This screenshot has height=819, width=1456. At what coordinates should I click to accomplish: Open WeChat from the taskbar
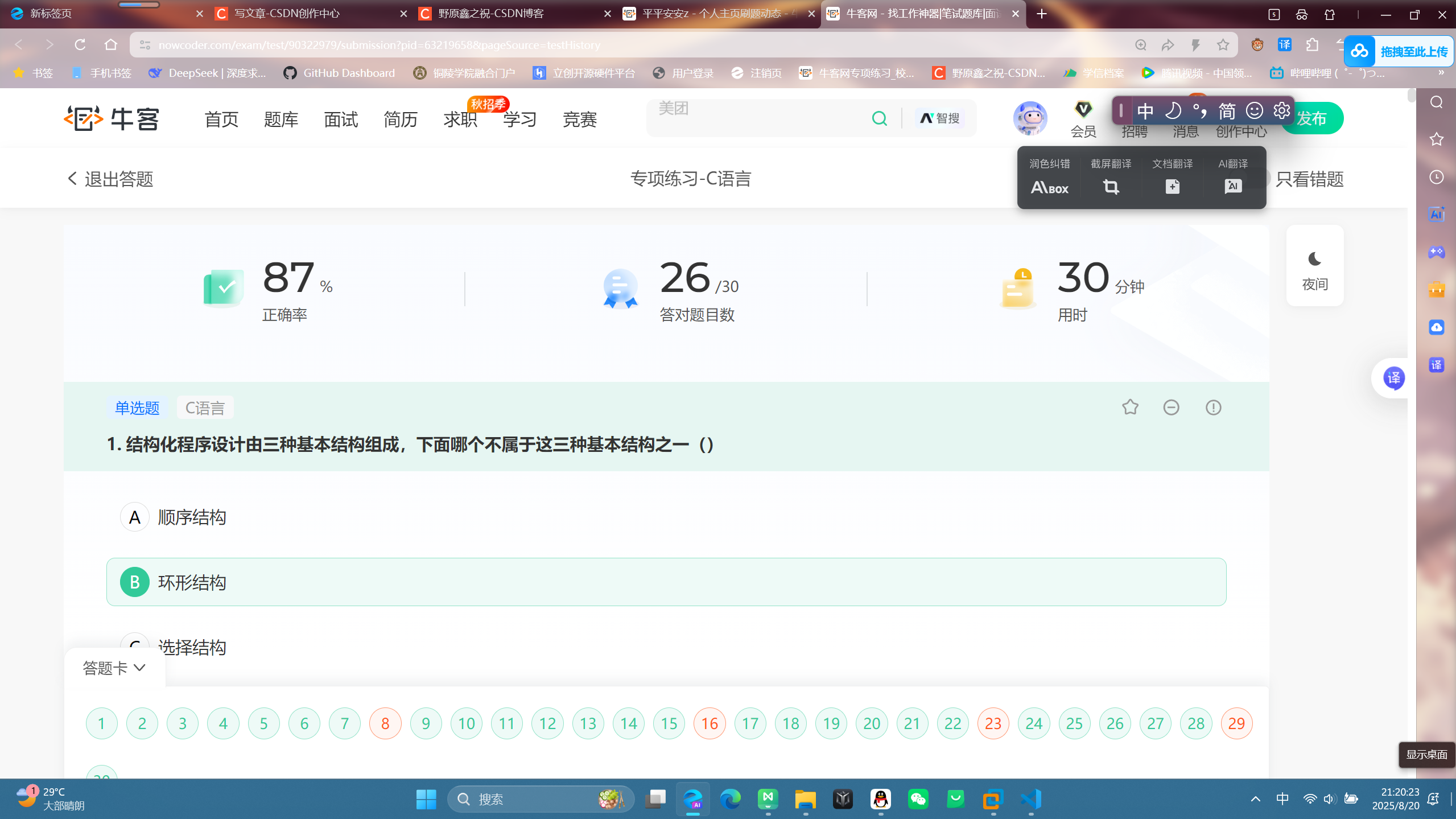pos(918,799)
